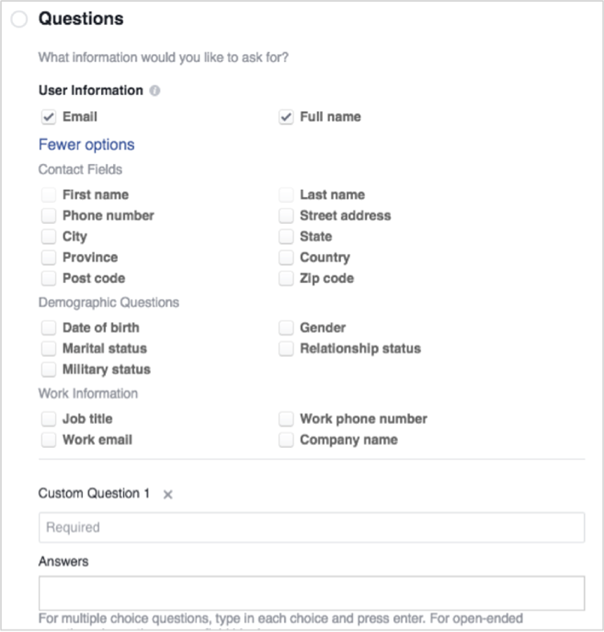This screenshot has width=604, height=632.
Task: Check the Work email option
Action: (x=48, y=440)
